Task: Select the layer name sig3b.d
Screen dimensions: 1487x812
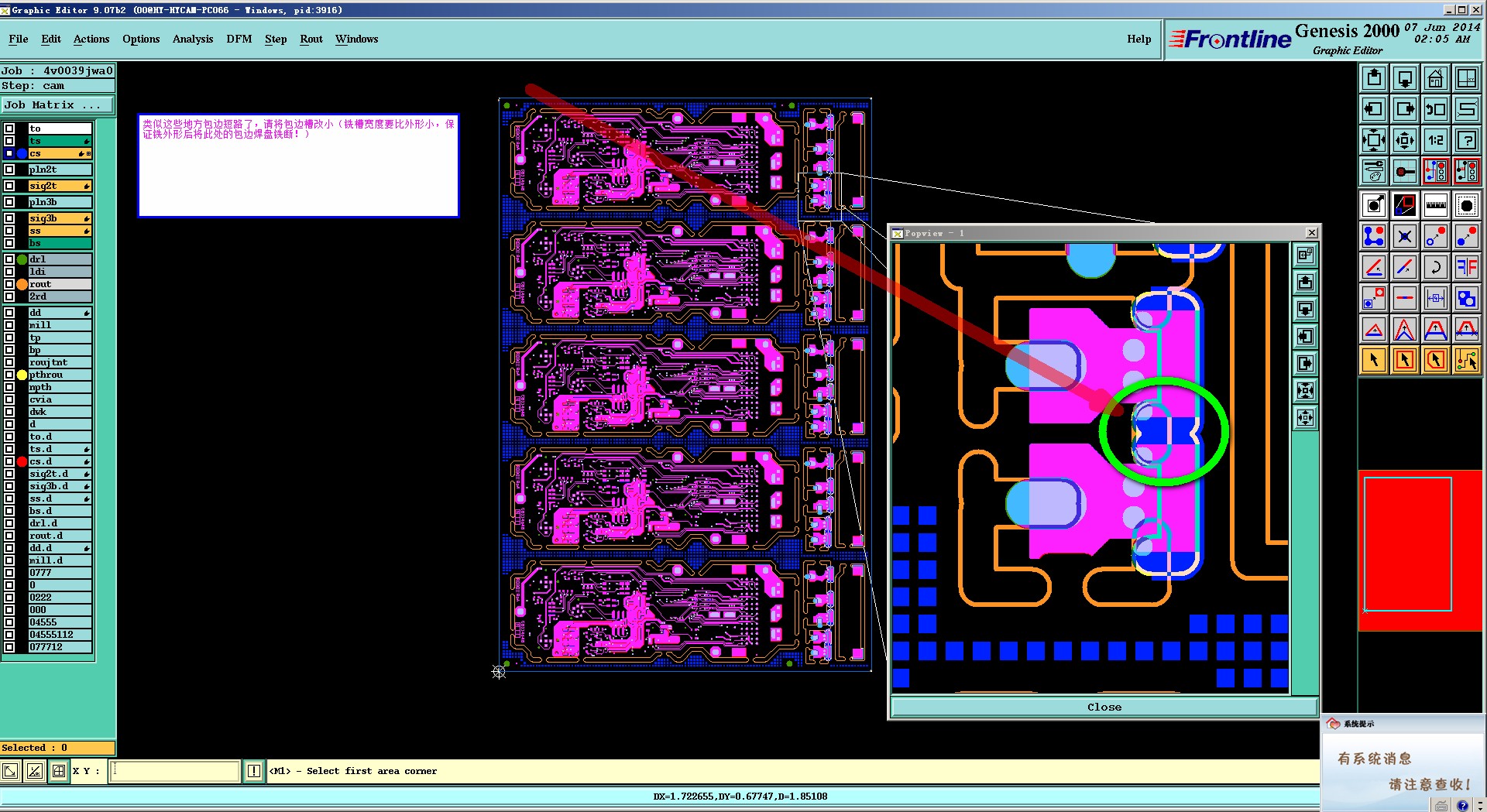Action: (60, 486)
